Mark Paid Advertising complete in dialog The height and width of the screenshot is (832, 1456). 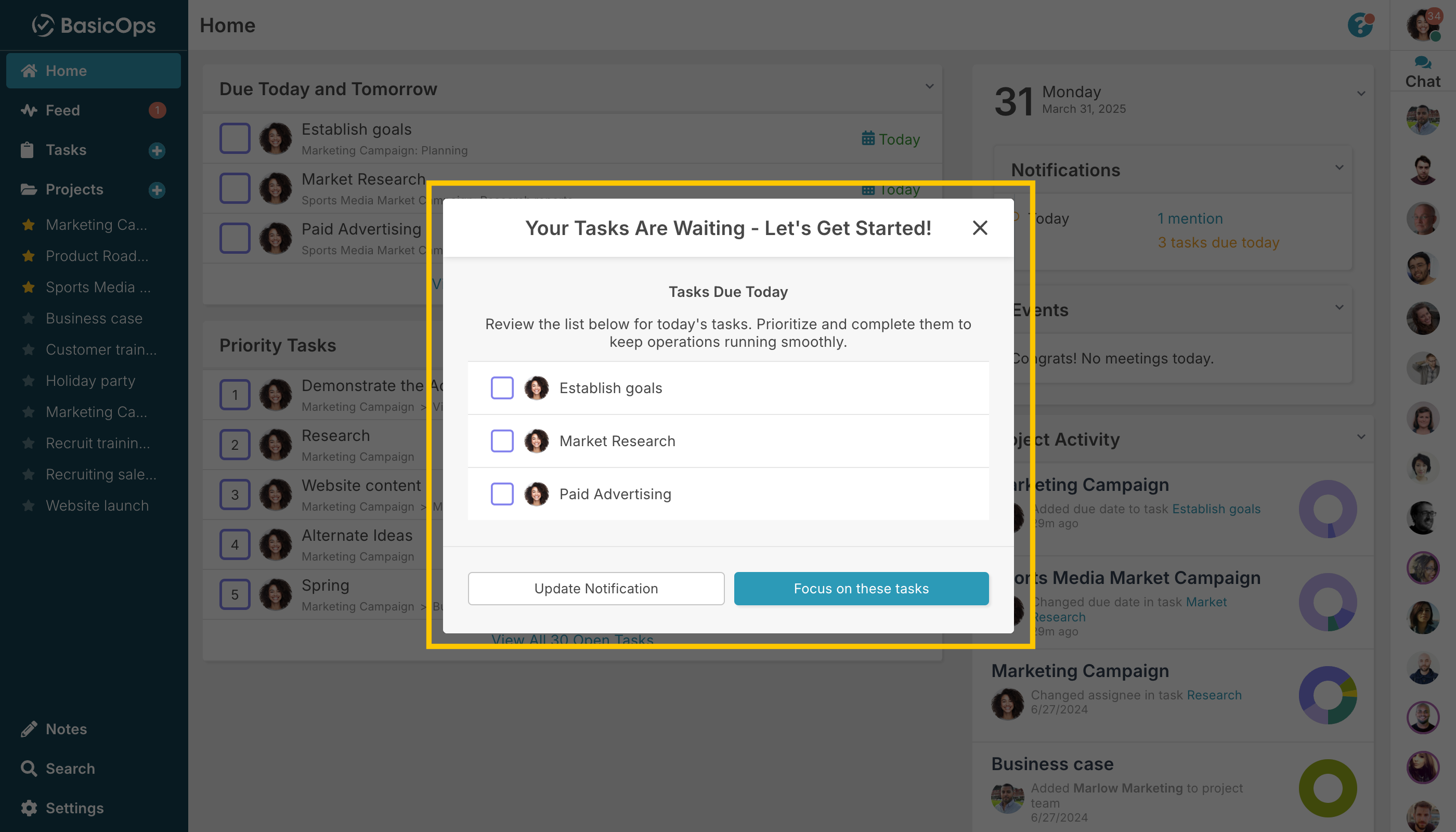coord(502,495)
